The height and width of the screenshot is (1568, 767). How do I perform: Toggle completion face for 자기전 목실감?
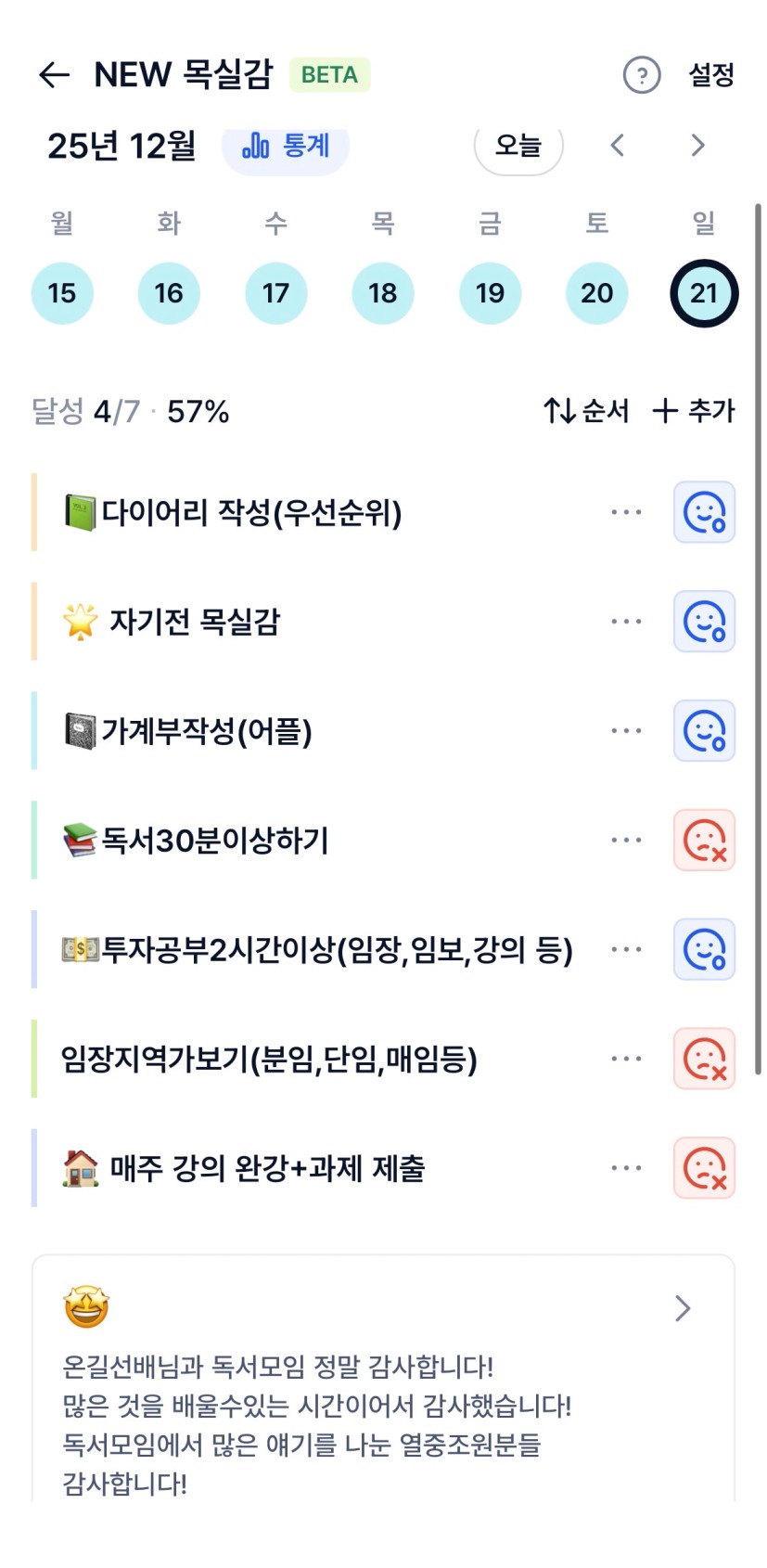[704, 622]
